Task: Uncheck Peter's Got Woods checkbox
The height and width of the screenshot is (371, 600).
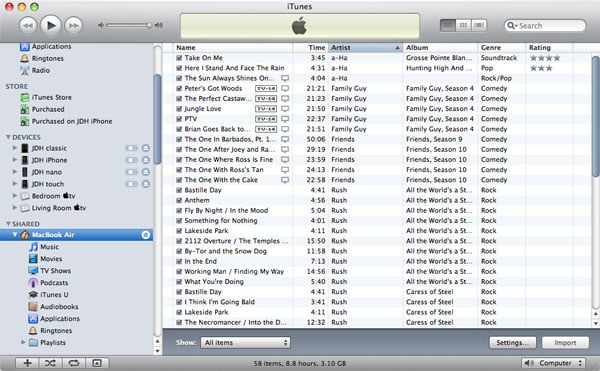Action: tap(179, 88)
